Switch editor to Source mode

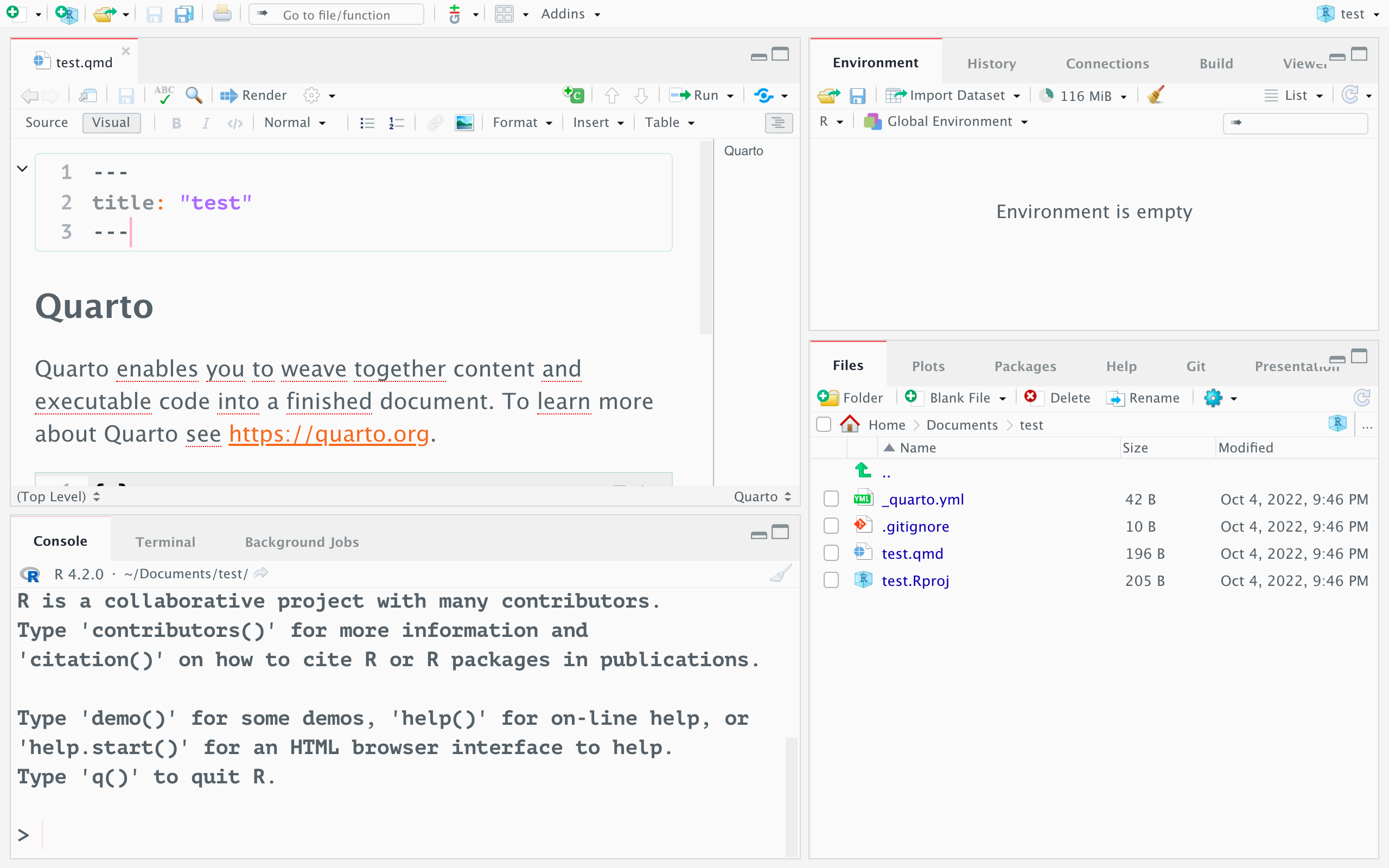point(47,123)
